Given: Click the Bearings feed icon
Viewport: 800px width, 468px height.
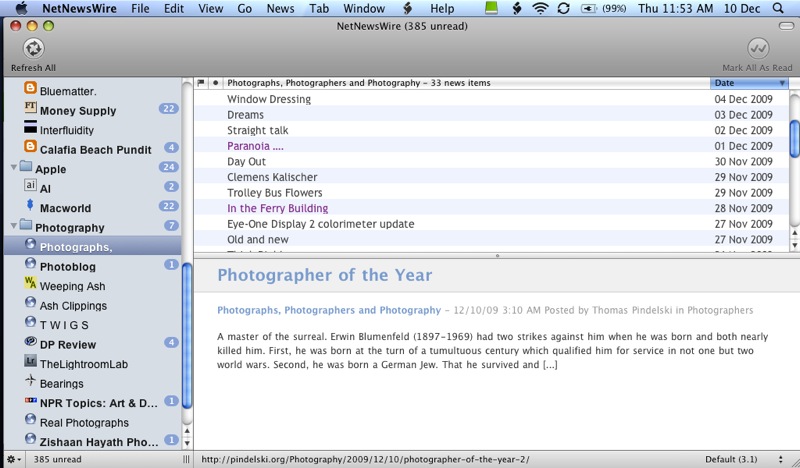Looking at the screenshot, I should point(31,380).
